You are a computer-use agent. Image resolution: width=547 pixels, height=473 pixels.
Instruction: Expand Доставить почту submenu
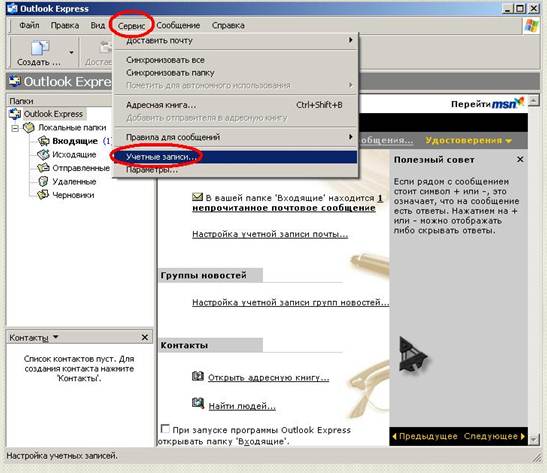235,41
